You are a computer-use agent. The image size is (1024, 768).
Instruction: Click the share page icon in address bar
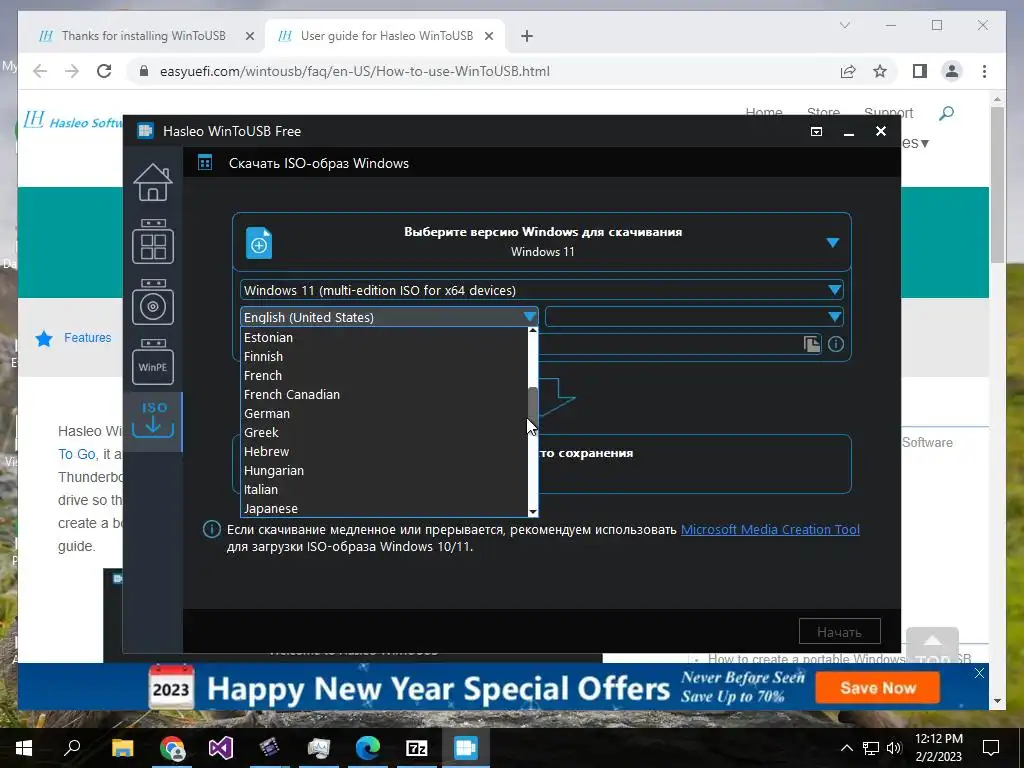[x=848, y=71]
